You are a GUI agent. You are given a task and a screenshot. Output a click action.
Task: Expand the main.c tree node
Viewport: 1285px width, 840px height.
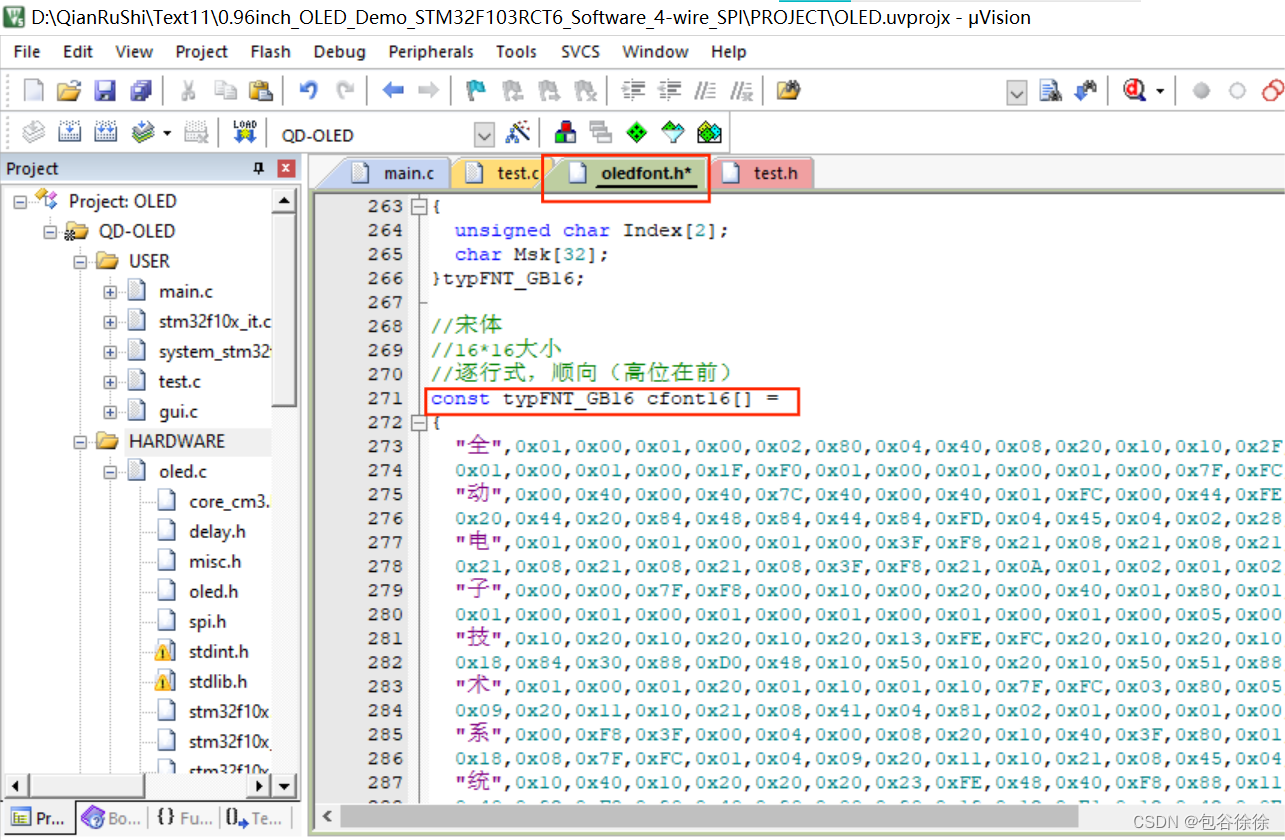[110, 292]
